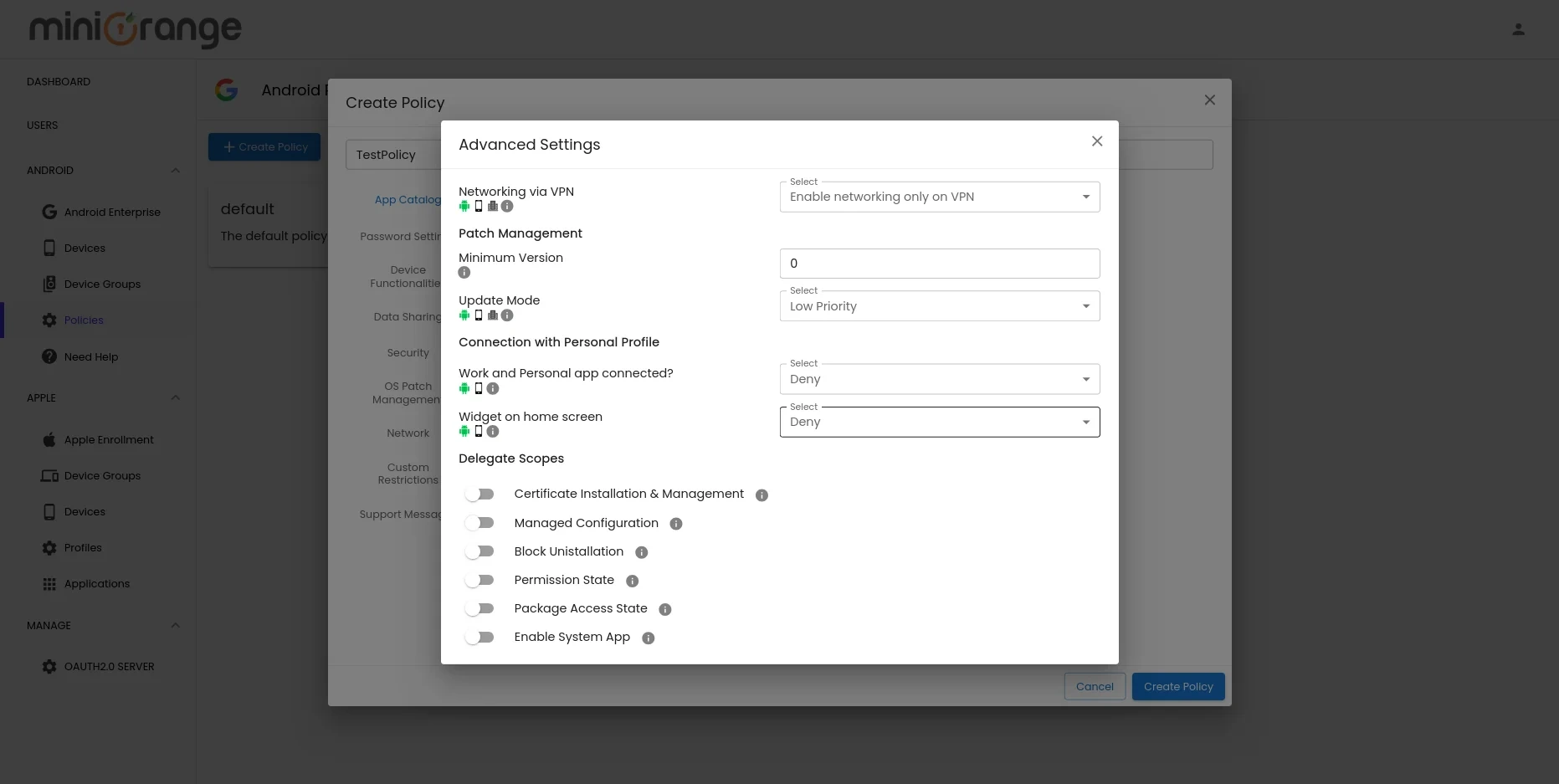Select the Apple Enrollment apple icon
The image size is (1559, 784).
pyautogui.click(x=49, y=439)
